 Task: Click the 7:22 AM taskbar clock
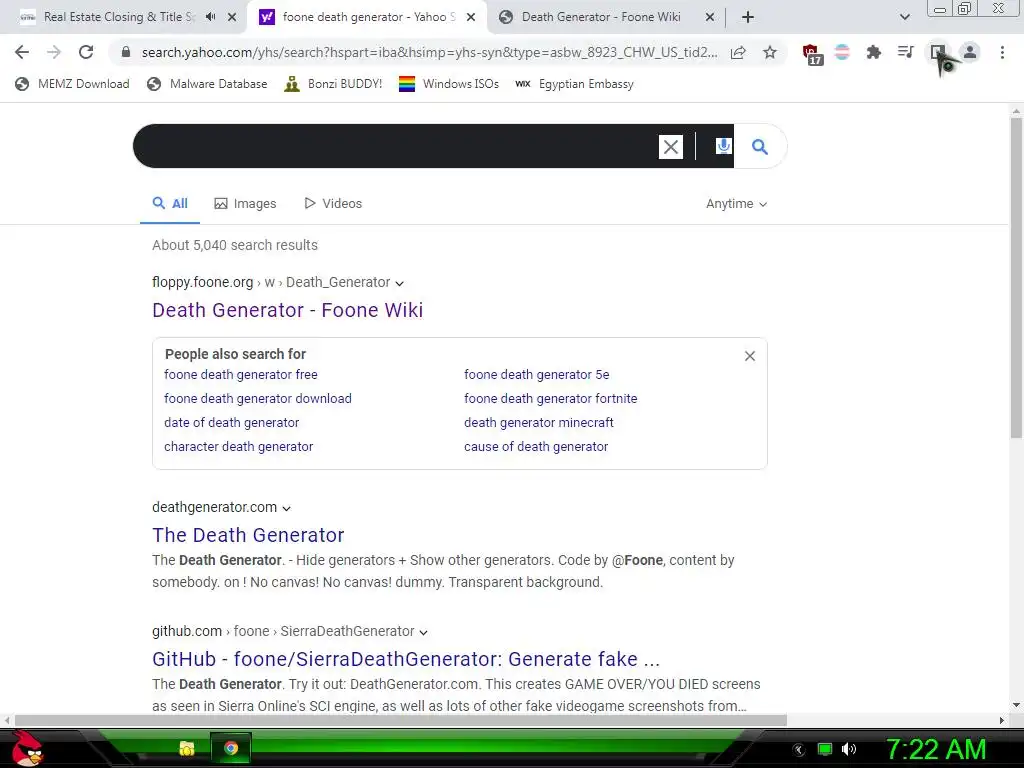pyautogui.click(x=936, y=749)
